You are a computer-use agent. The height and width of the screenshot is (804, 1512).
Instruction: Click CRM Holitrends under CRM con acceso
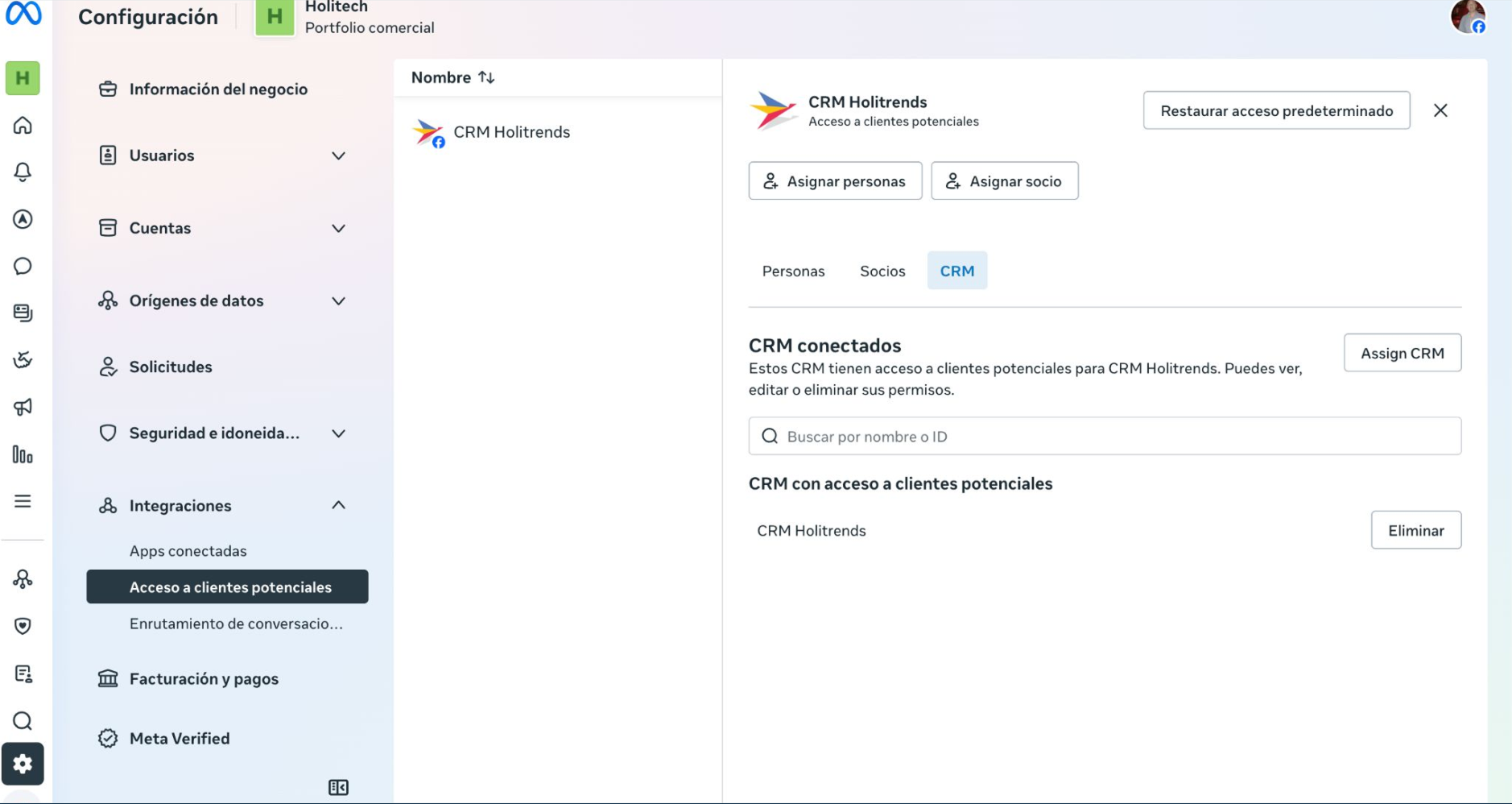point(811,530)
